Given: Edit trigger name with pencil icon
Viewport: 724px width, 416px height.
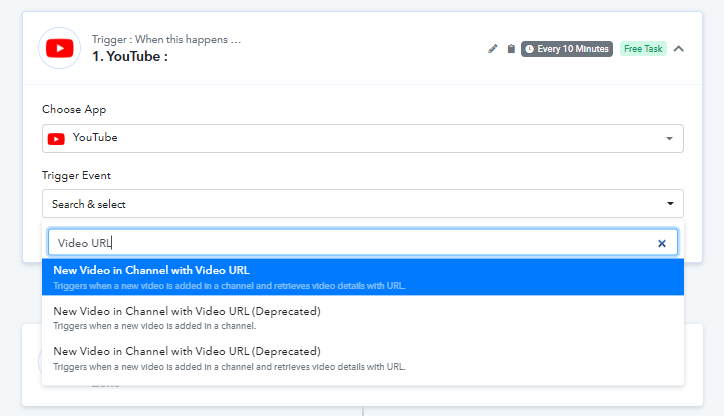Looking at the screenshot, I should pos(493,48).
